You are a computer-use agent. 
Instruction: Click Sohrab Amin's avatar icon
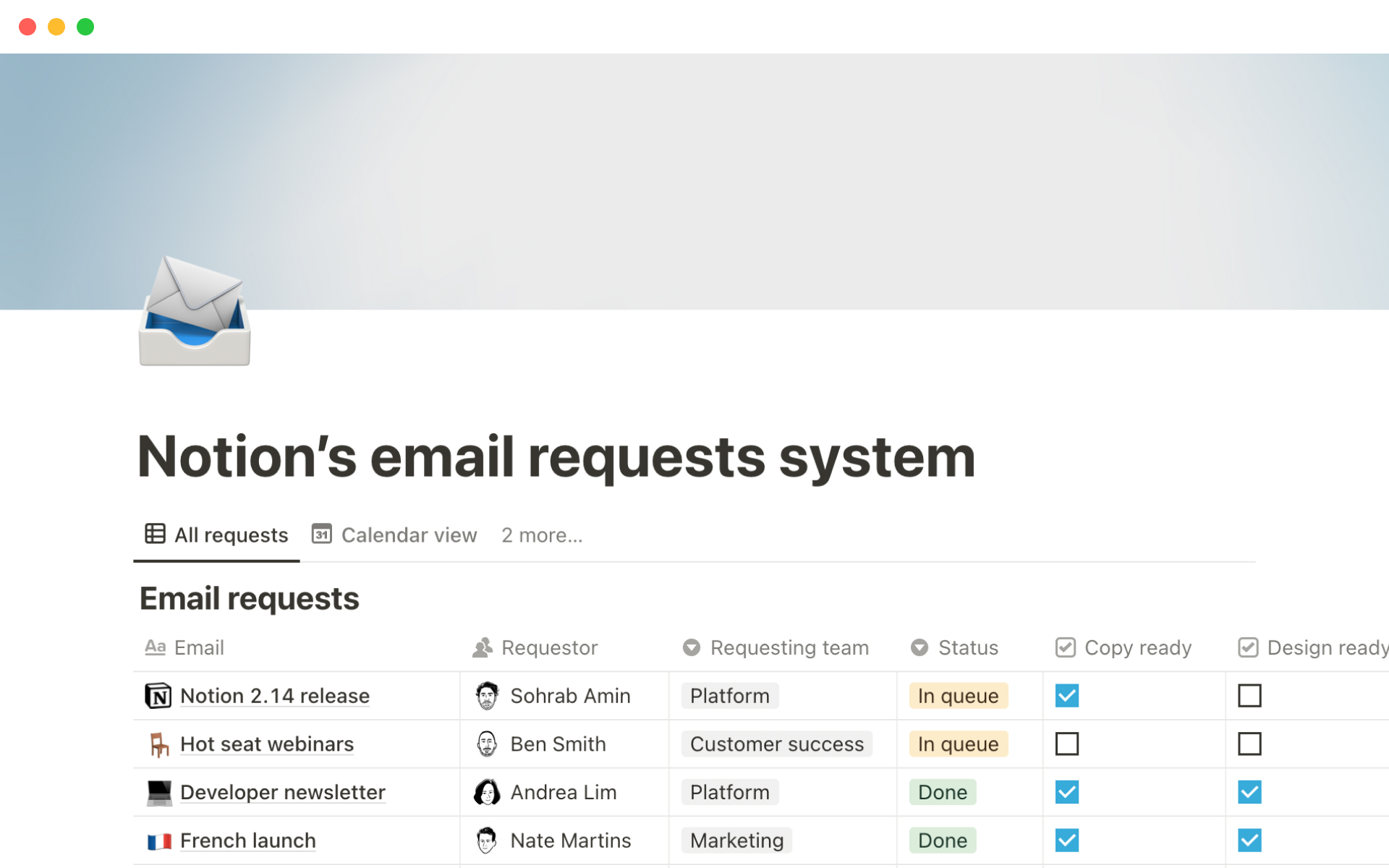(x=487, y=696)
